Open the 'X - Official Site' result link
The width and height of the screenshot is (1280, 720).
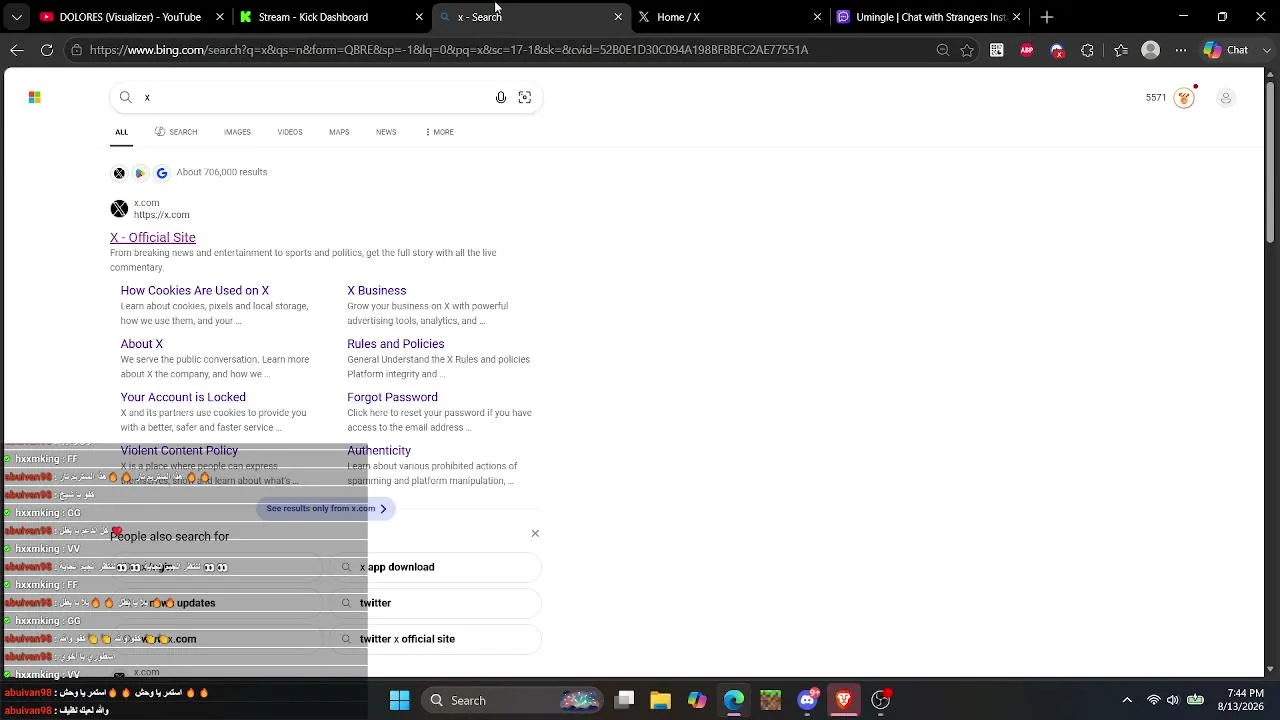153,237
